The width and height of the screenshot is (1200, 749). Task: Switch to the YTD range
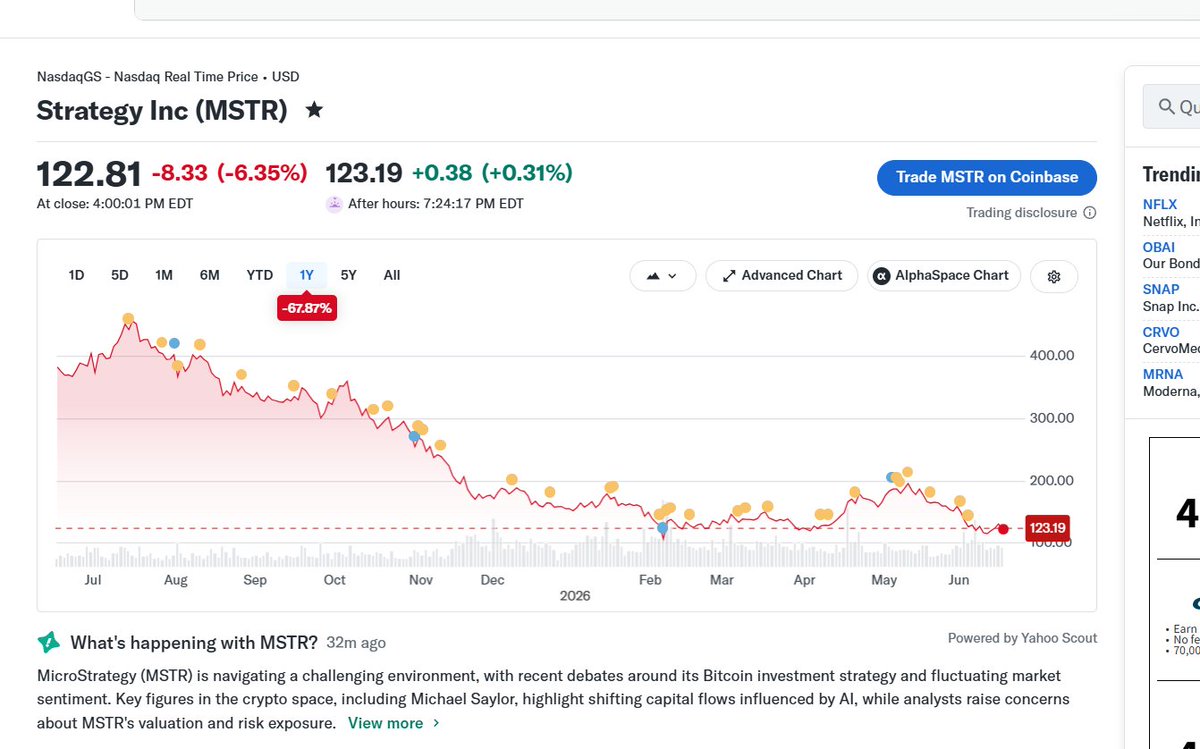tap(260, 275)
